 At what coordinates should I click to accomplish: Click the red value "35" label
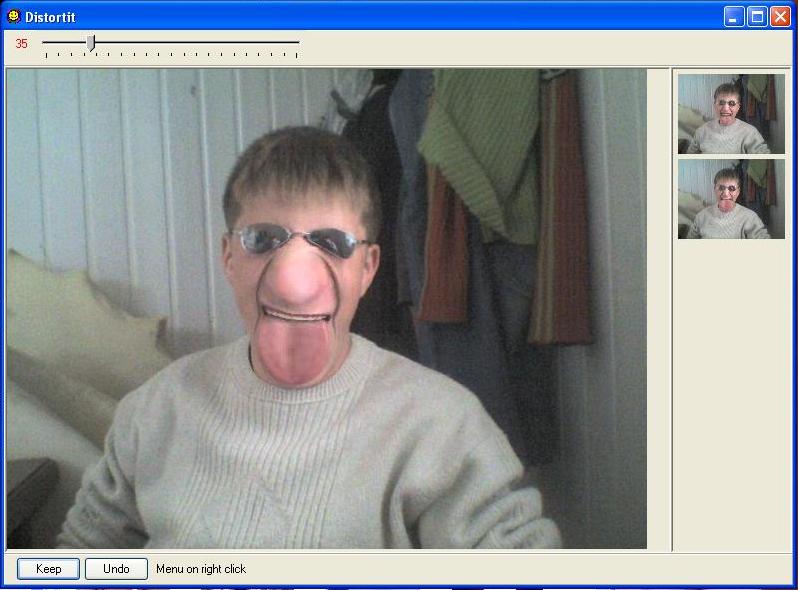[x=21, y=44]
